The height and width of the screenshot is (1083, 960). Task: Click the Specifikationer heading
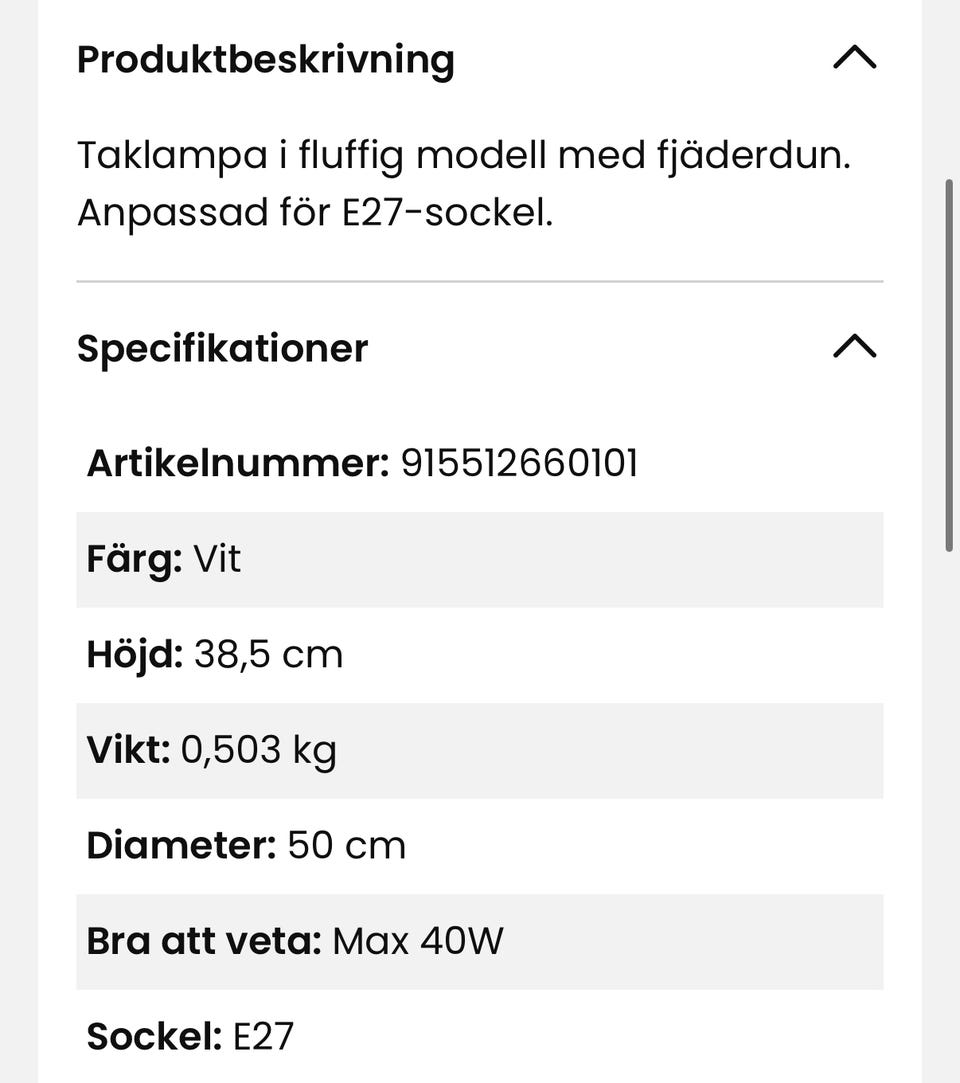coord(223,348)
